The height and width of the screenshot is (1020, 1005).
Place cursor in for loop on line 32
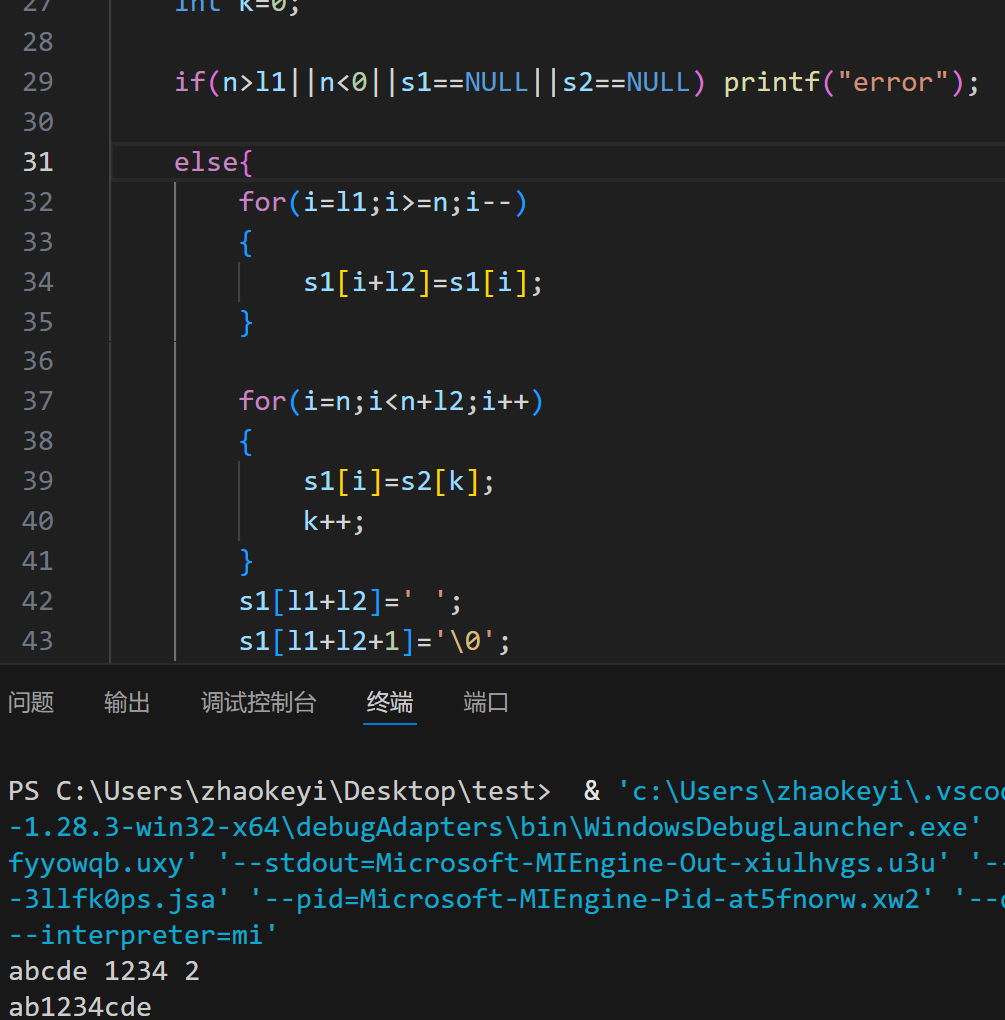tap(382, 202)
